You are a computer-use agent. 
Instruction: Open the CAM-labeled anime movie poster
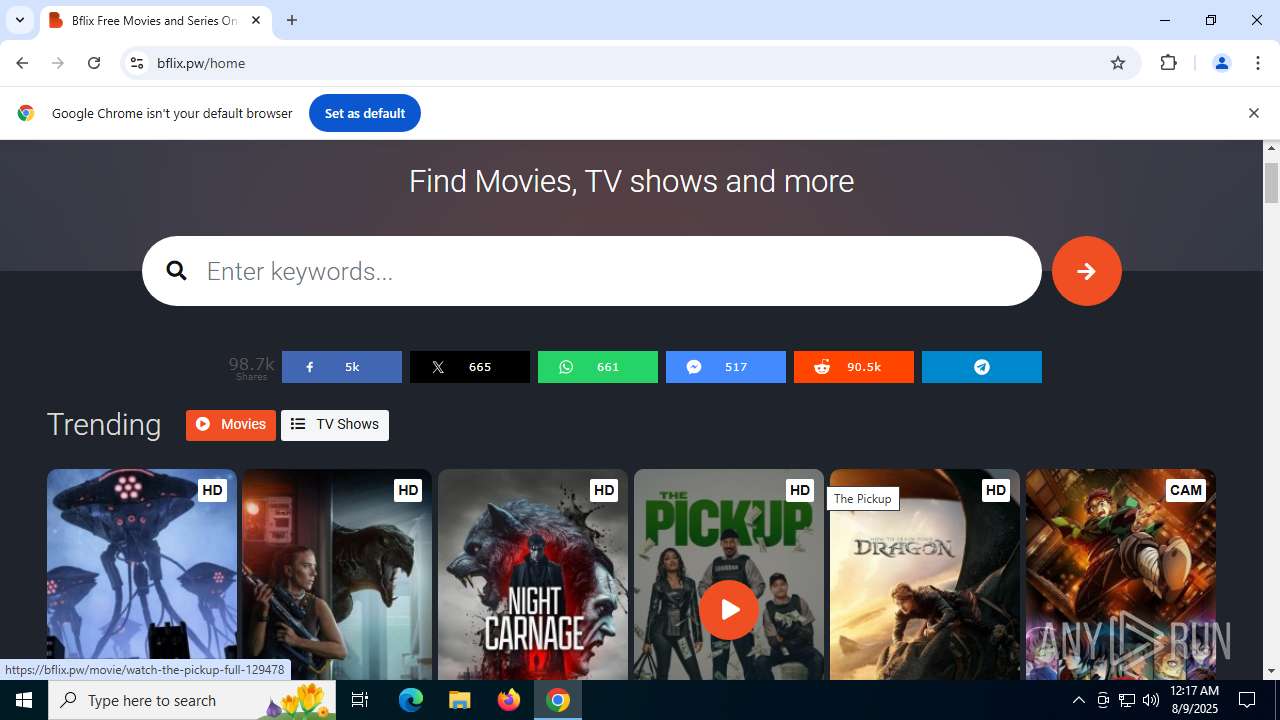1121,575
